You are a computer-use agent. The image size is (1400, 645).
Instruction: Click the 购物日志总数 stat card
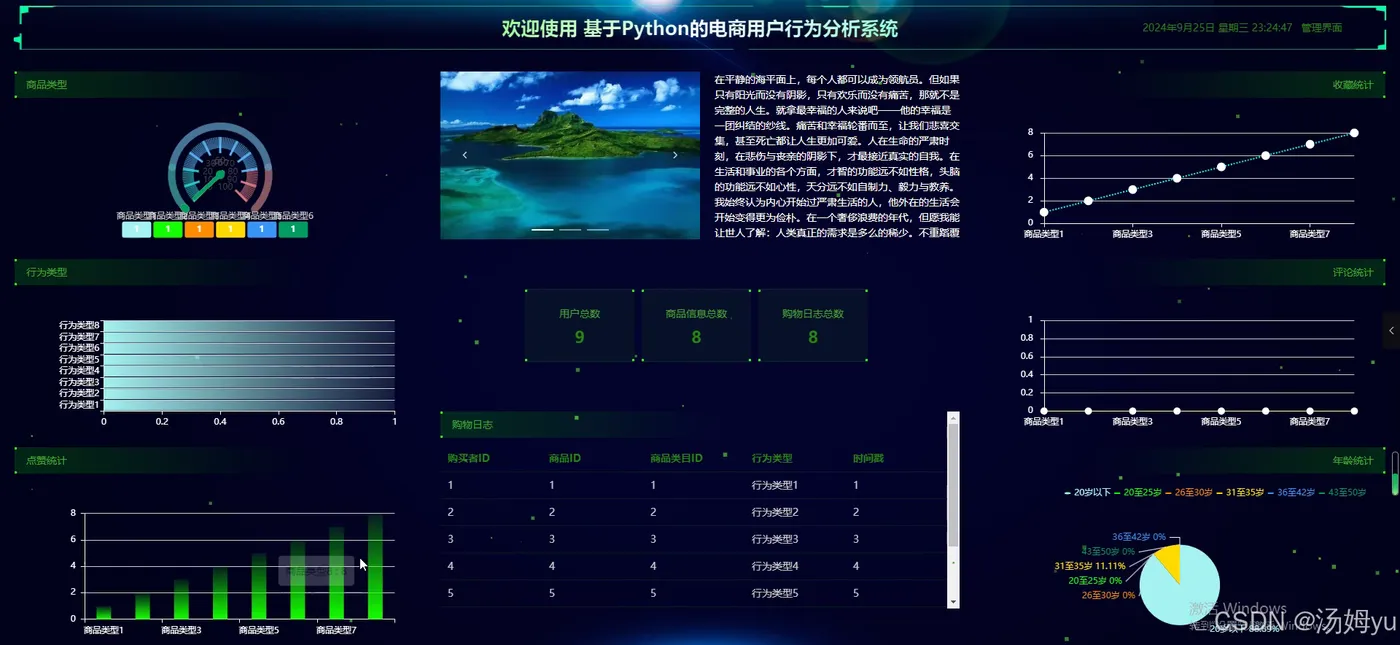click(x=813, y=325)
